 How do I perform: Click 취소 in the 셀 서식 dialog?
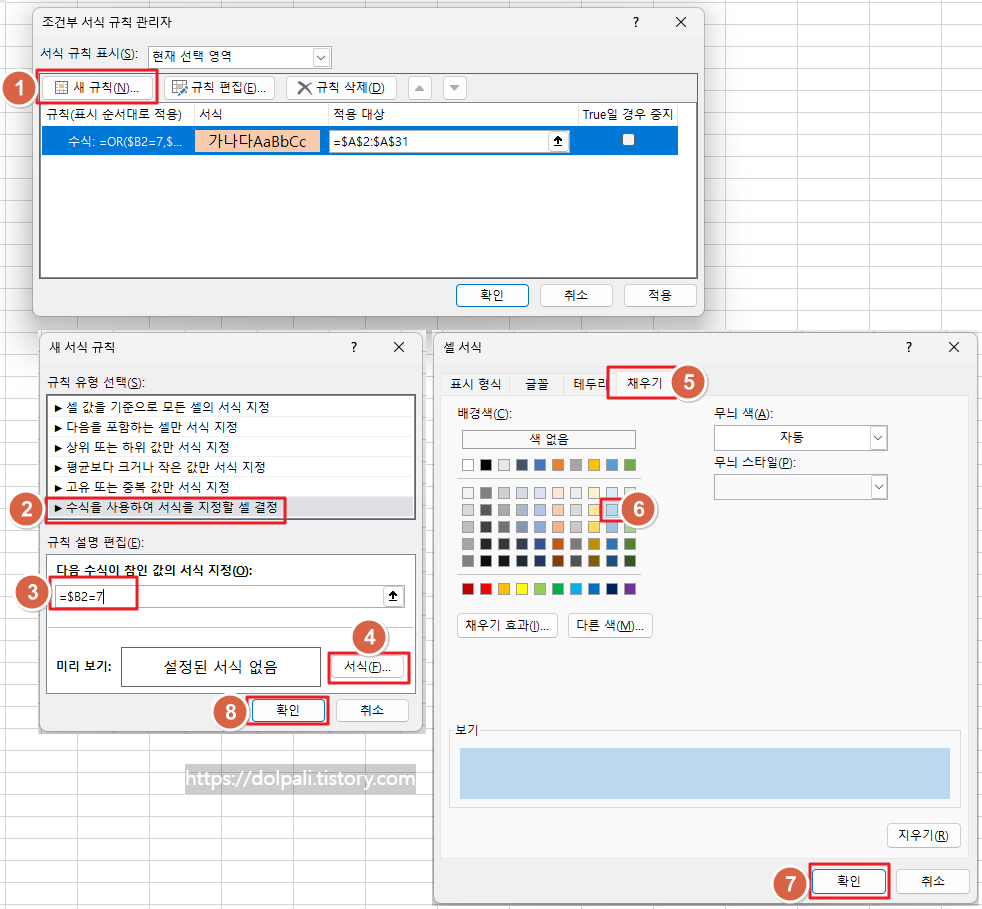[x=933, y=881]
